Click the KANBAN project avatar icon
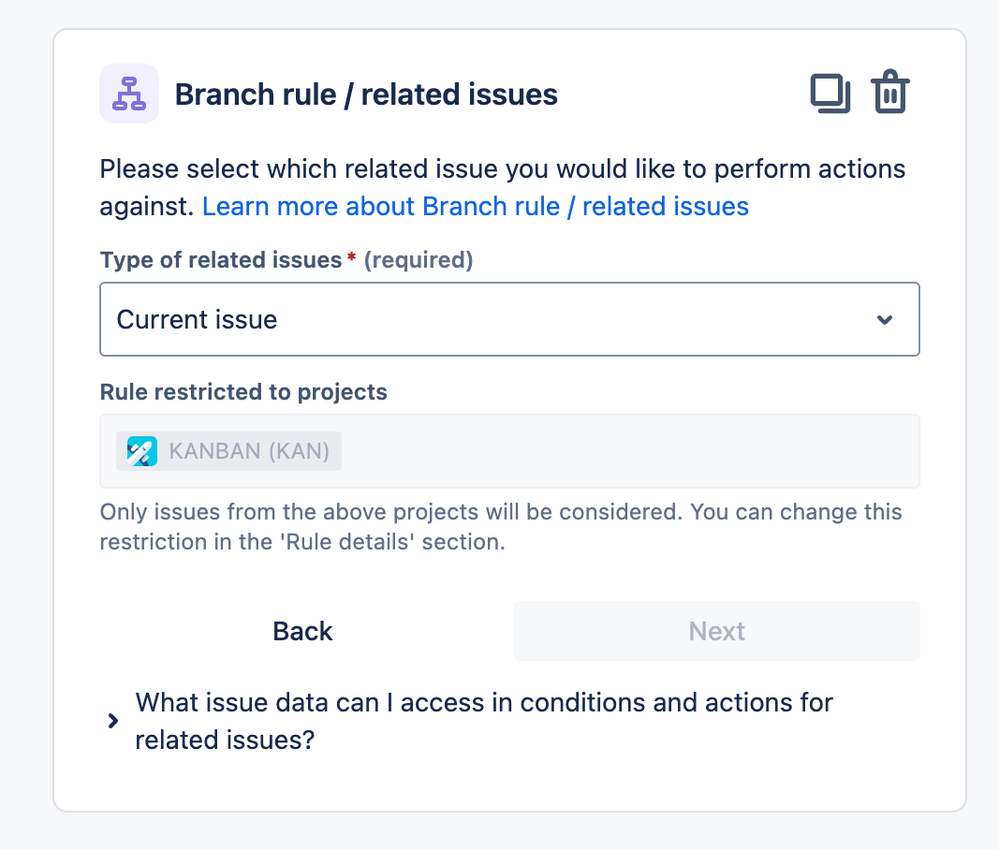The image size is (999, 849). pyautogui.click(x=141, y=452)
